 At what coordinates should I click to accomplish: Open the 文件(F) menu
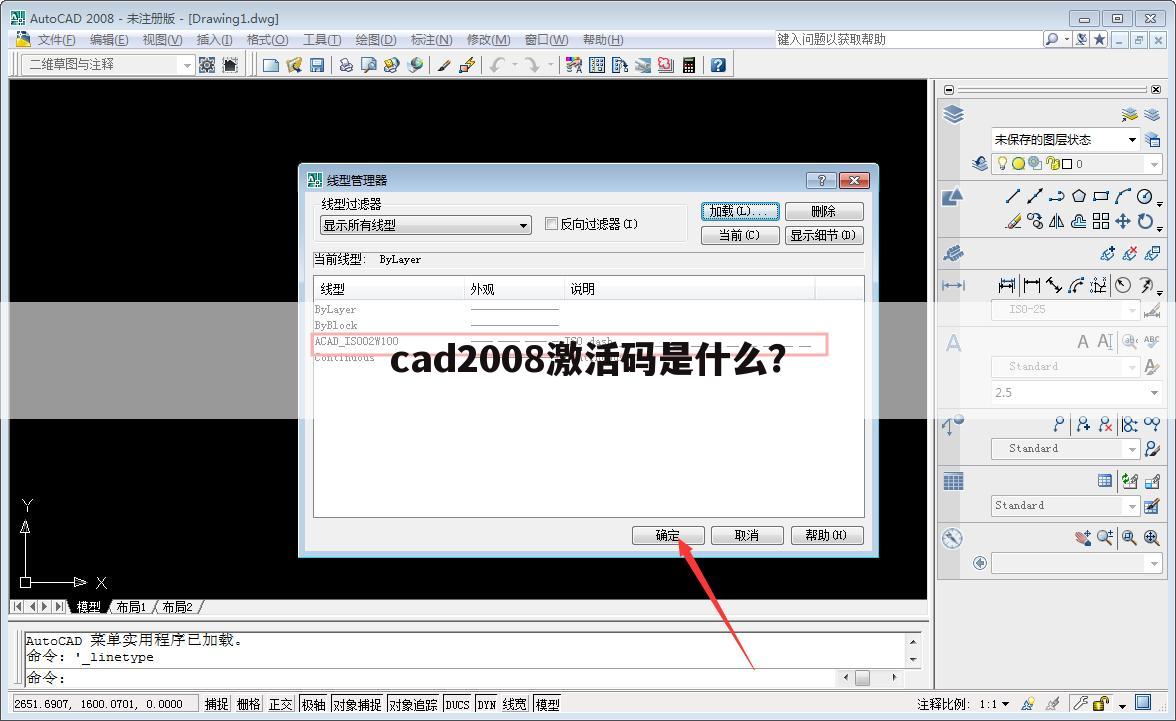(x=56, y=40)
